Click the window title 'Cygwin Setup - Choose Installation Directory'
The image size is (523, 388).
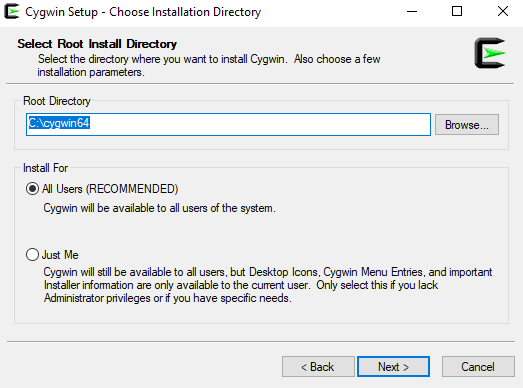(x=143, y=12)
